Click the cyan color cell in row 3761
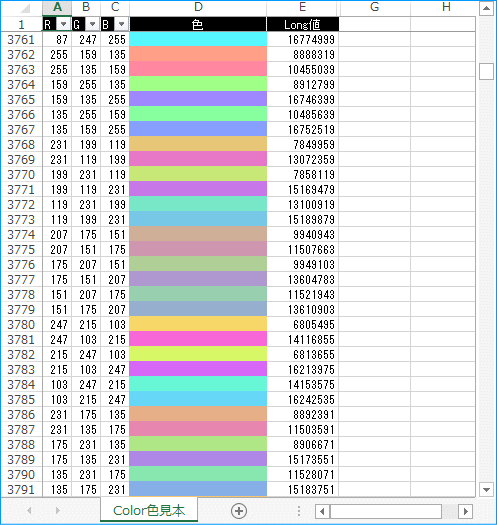The height and width of the screenshot is (525, 497). [198, 40]
